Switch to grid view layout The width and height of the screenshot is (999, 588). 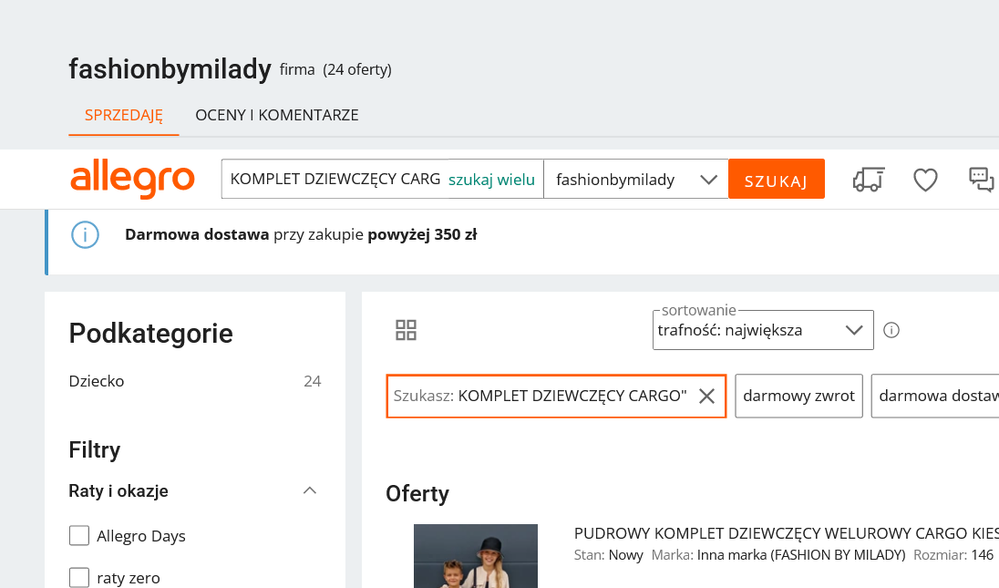click(406, 330)
